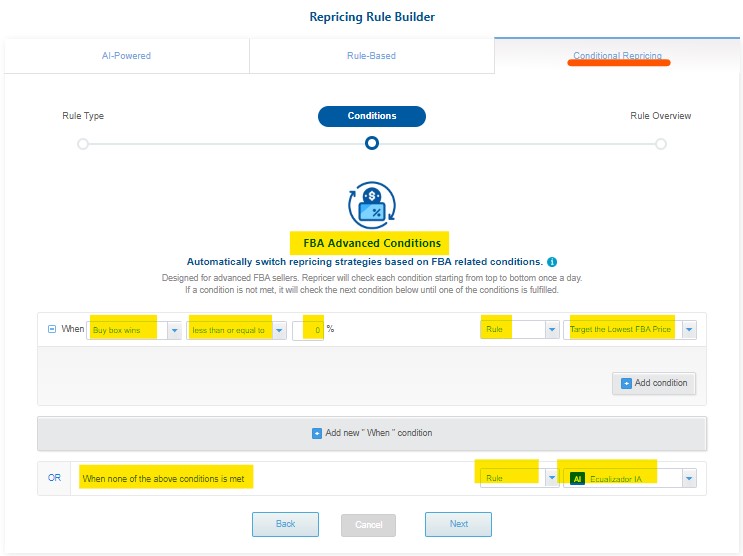This screenshot has width=743, height=556.
Task: Click plus icon in Add condition button
Action: pos(626,383)
